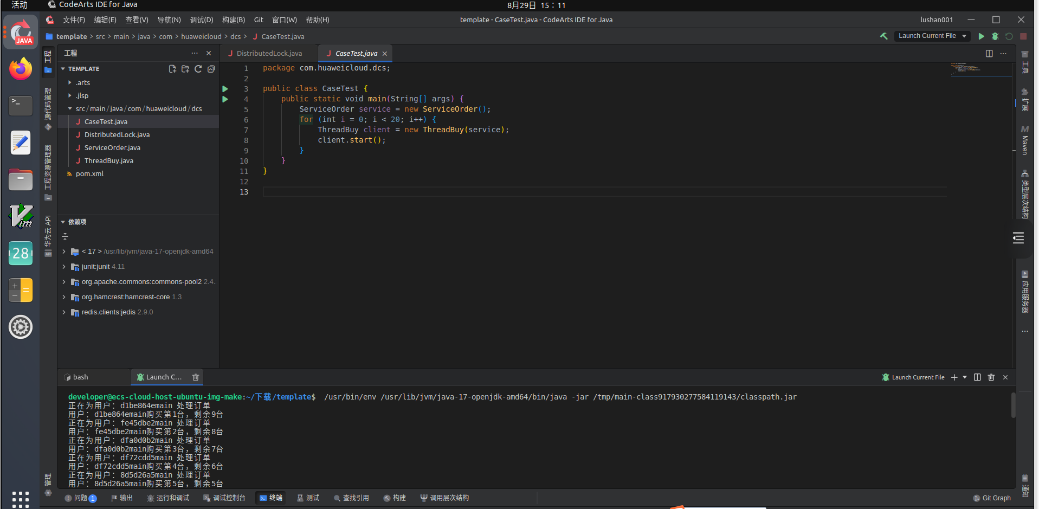Image resolution: width=1039 pixels, height=509 pixels.
Task: Open the Git menu
Action: (x=258, y=19)
